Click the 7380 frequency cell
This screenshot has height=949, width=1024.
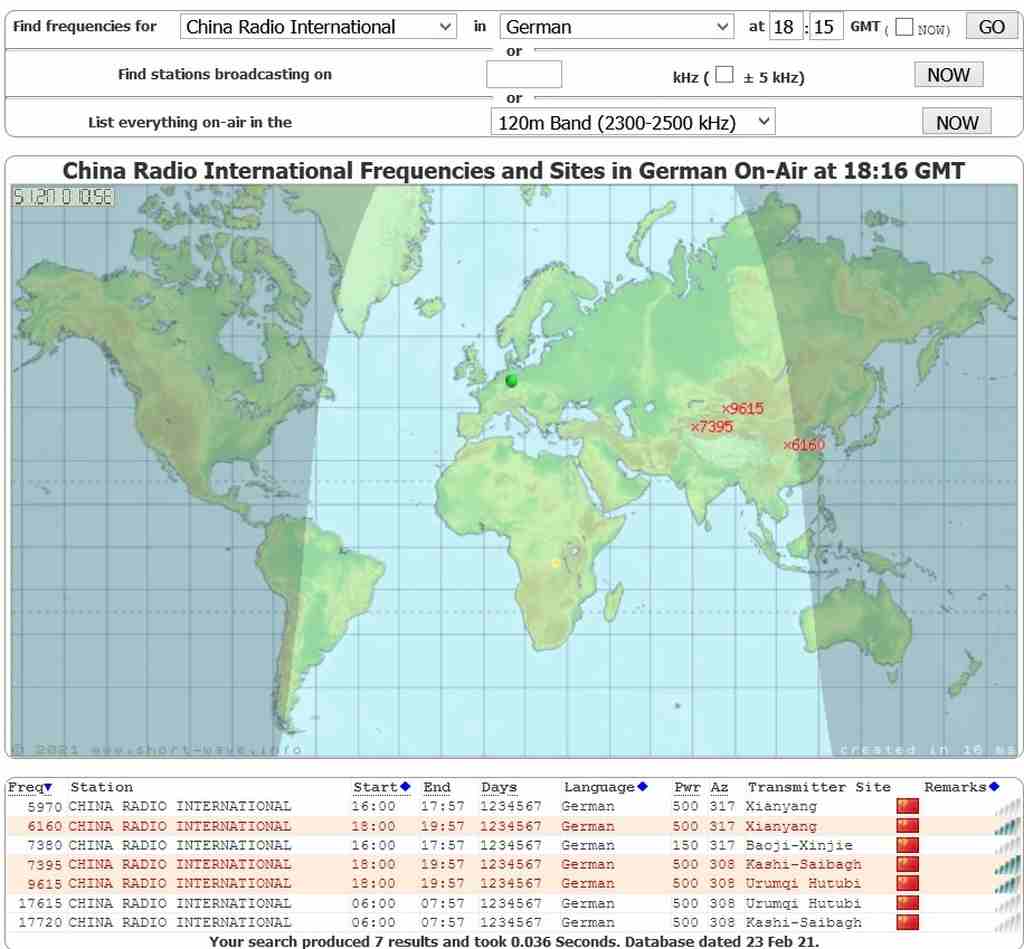45,845
